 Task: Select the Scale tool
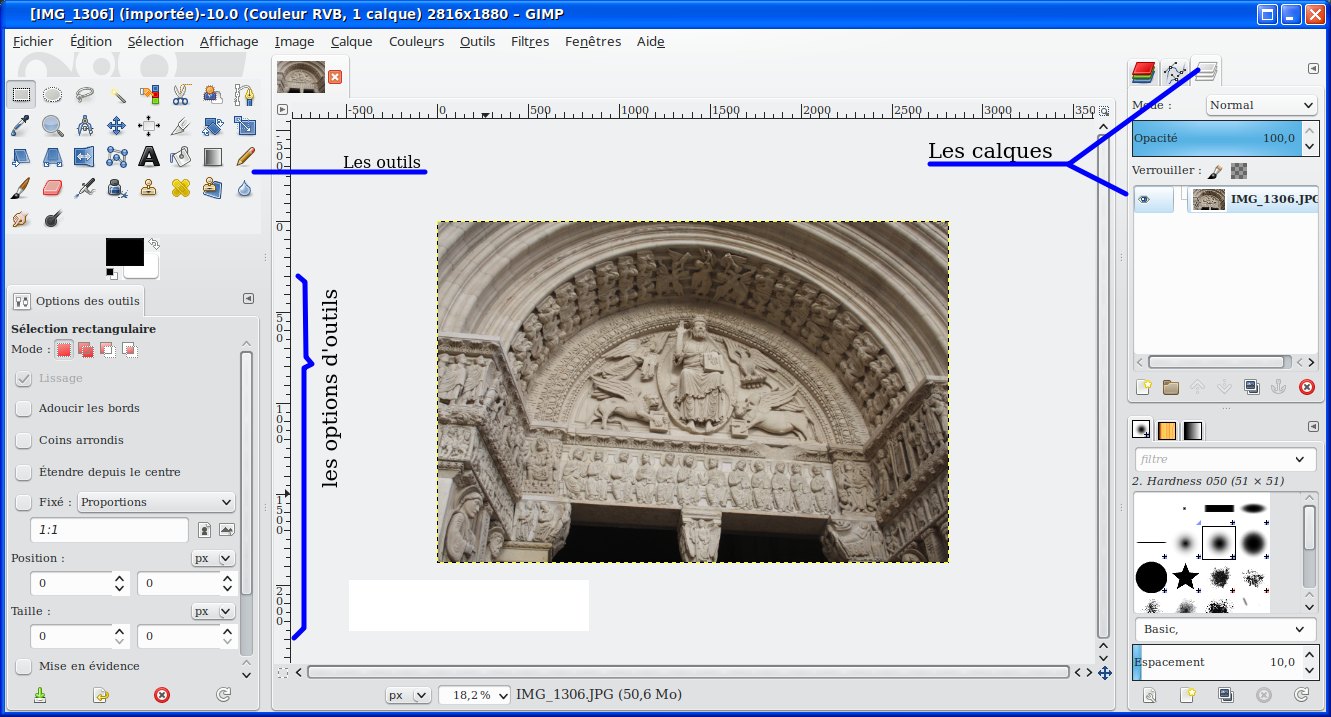tap(244, 126)
